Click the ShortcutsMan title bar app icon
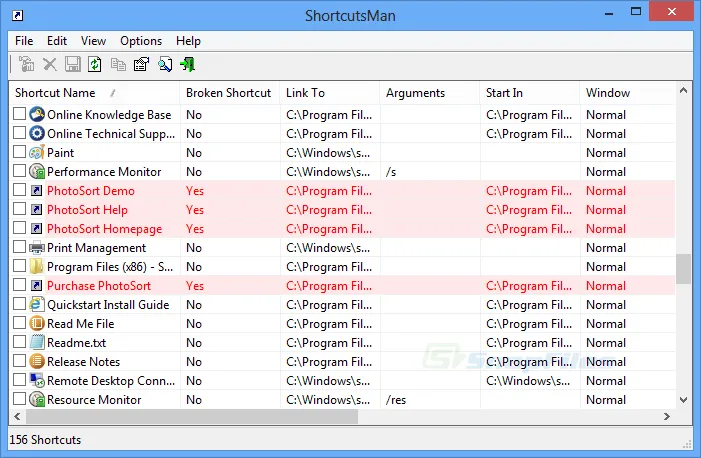Screen dimensions: 701x458 [x=17, y=16]
